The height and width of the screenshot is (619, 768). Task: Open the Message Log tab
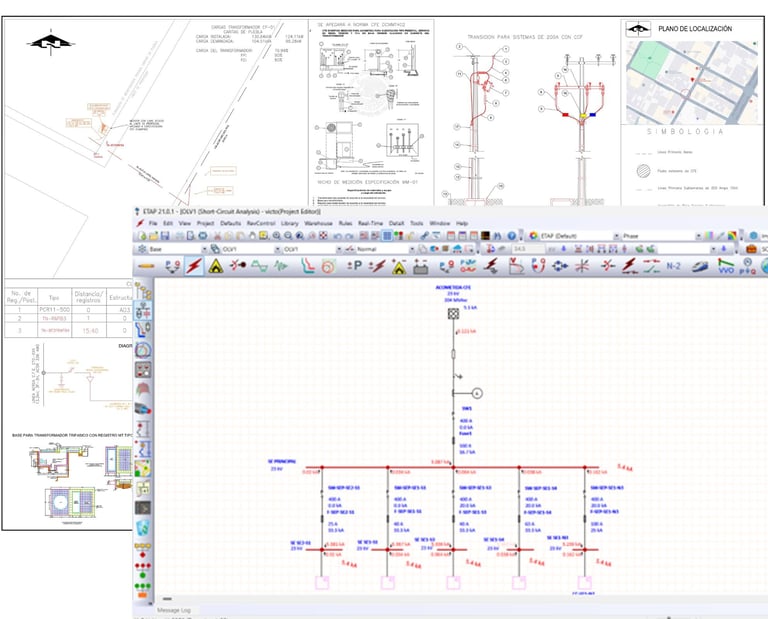click(173, 610)
